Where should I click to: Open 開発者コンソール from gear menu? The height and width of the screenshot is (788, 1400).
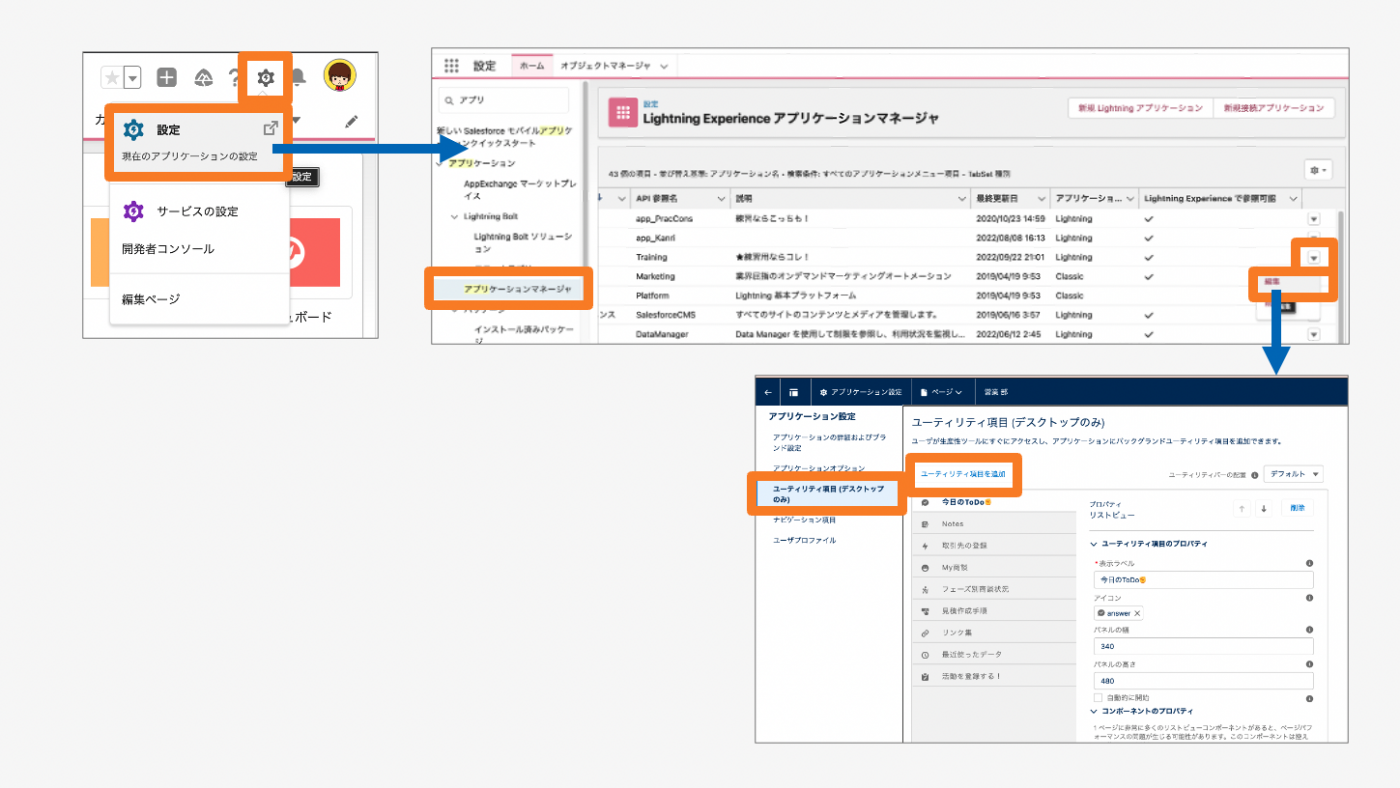click(x=168, y=249)
